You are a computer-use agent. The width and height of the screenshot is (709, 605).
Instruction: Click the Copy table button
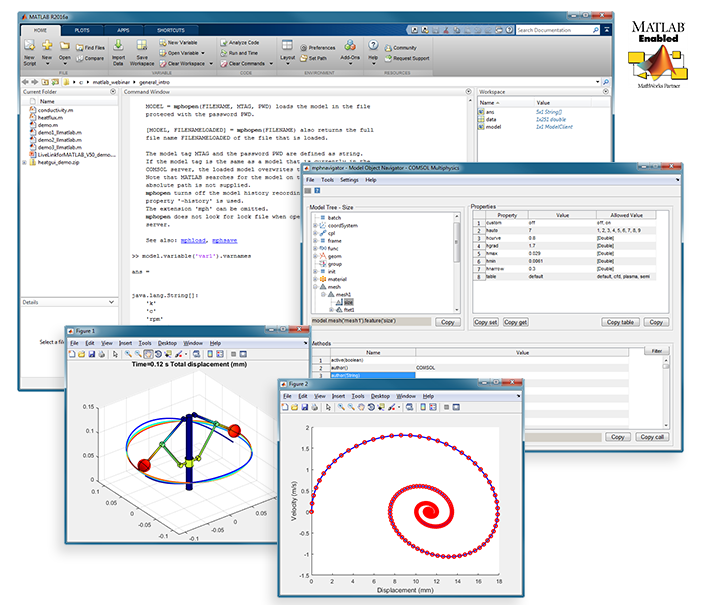(x=620, y=322)
